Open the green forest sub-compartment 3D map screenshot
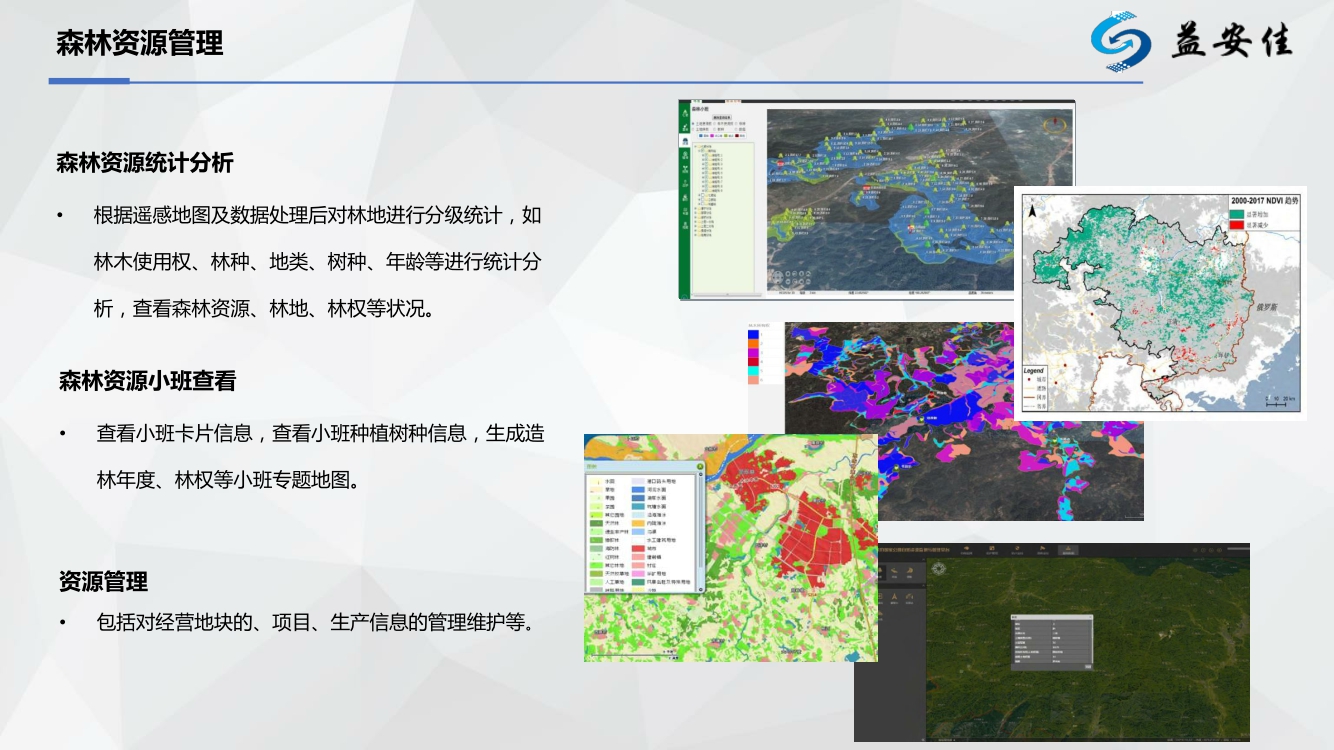The width and height of the screenshot is (1334, 750). tap(876, 199)
